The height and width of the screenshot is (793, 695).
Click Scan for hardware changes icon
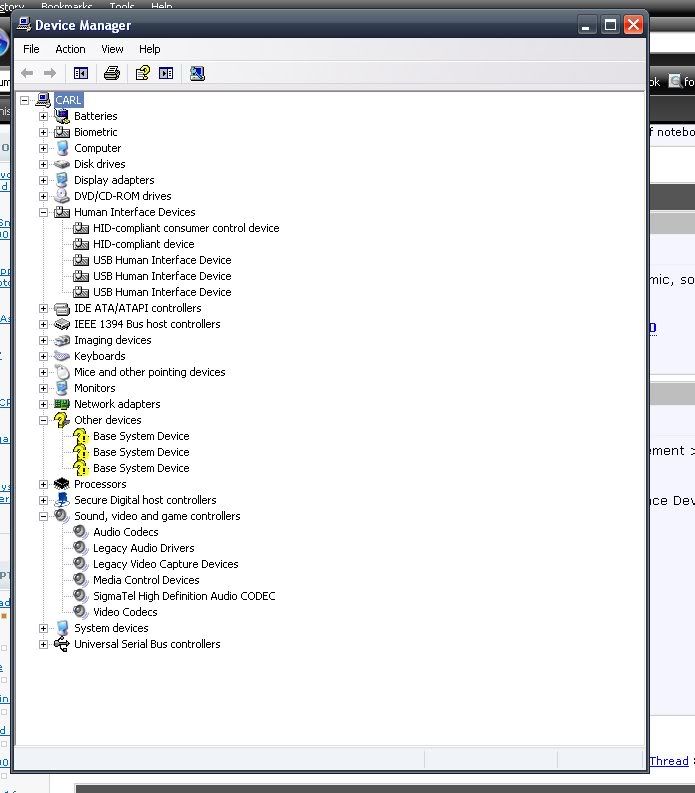(197, 73)
